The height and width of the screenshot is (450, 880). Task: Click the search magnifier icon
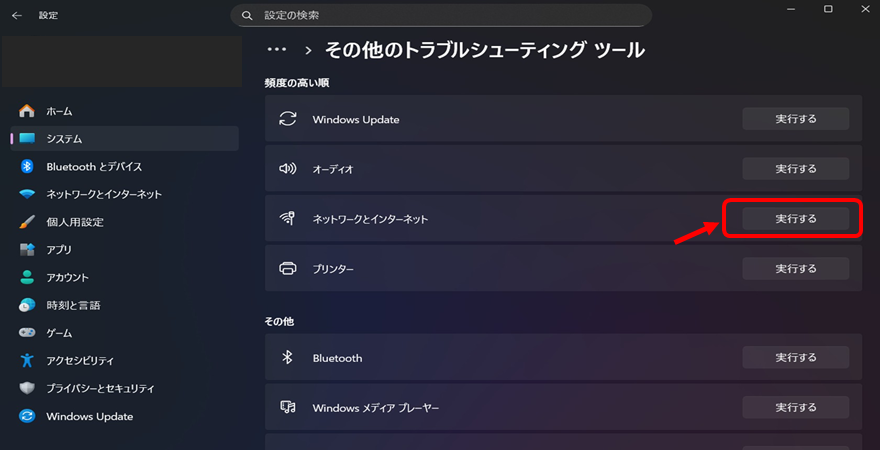click(x=246, y=16)
